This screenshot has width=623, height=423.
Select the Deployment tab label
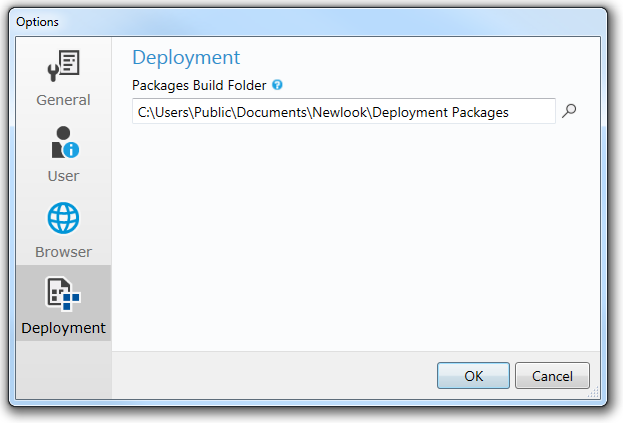click(63, 328)
